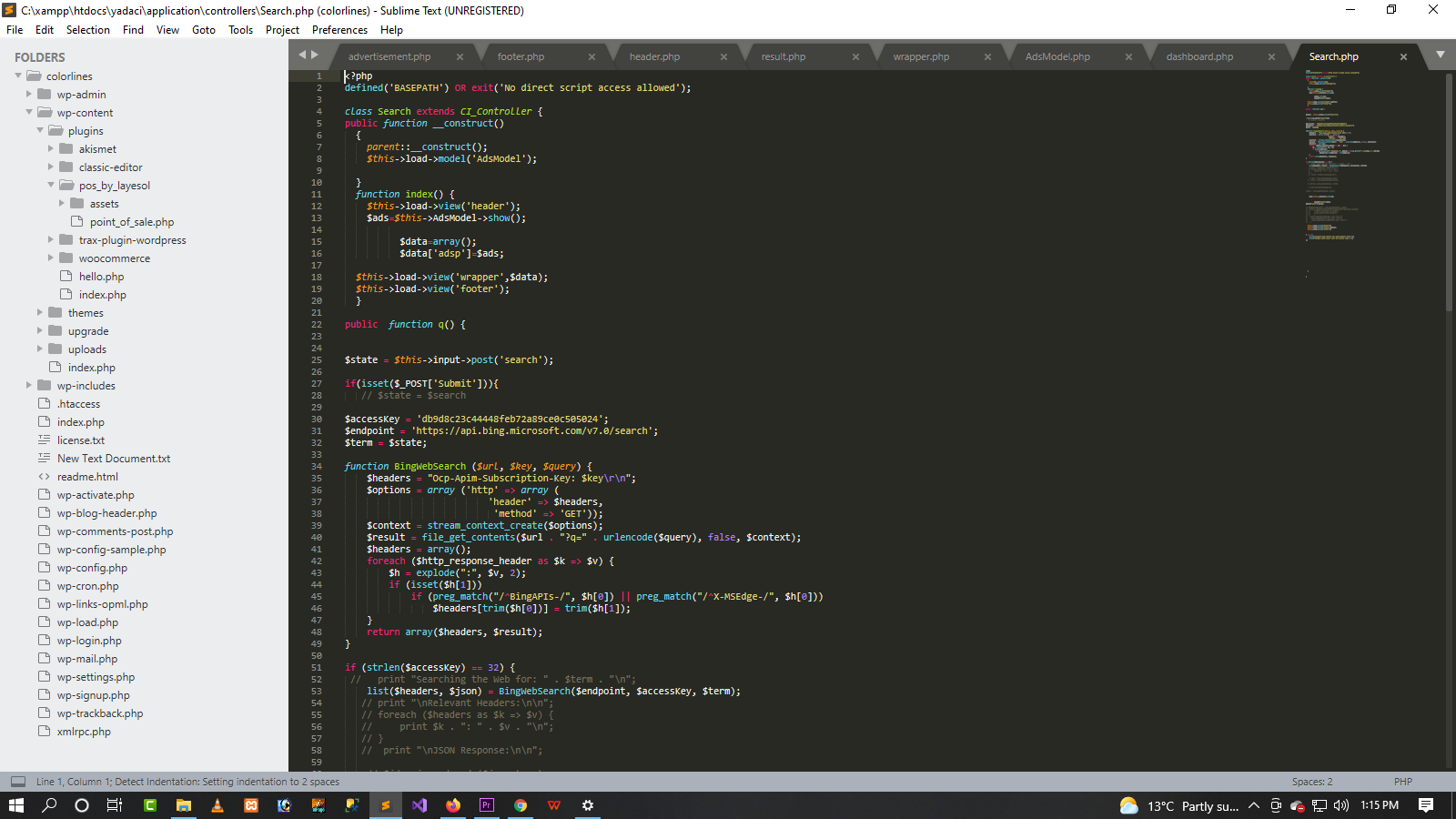Click the vertical scrollbar of the editor
This screenshot has width=1456, height=819.
pyautogui.click(x=1449, y=191)
